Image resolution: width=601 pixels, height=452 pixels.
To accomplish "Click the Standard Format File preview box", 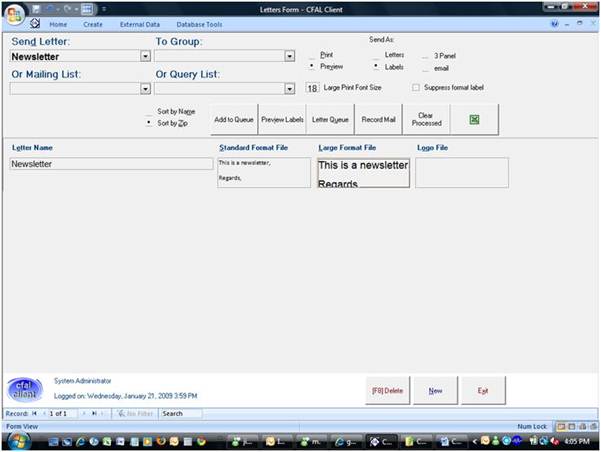I will [x=264, y=173].
